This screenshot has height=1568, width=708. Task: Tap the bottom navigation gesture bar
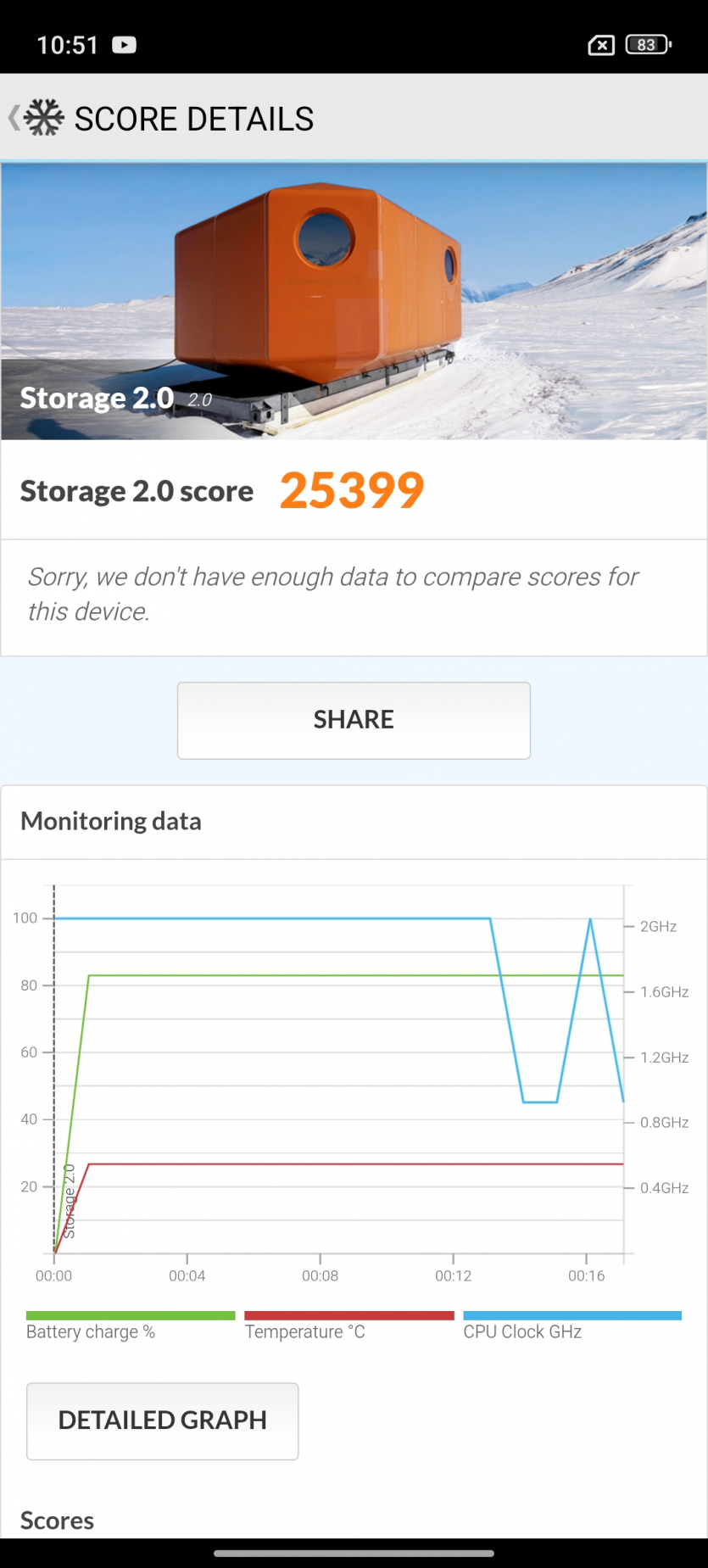pyautogui.click(x=354, y=1554)
